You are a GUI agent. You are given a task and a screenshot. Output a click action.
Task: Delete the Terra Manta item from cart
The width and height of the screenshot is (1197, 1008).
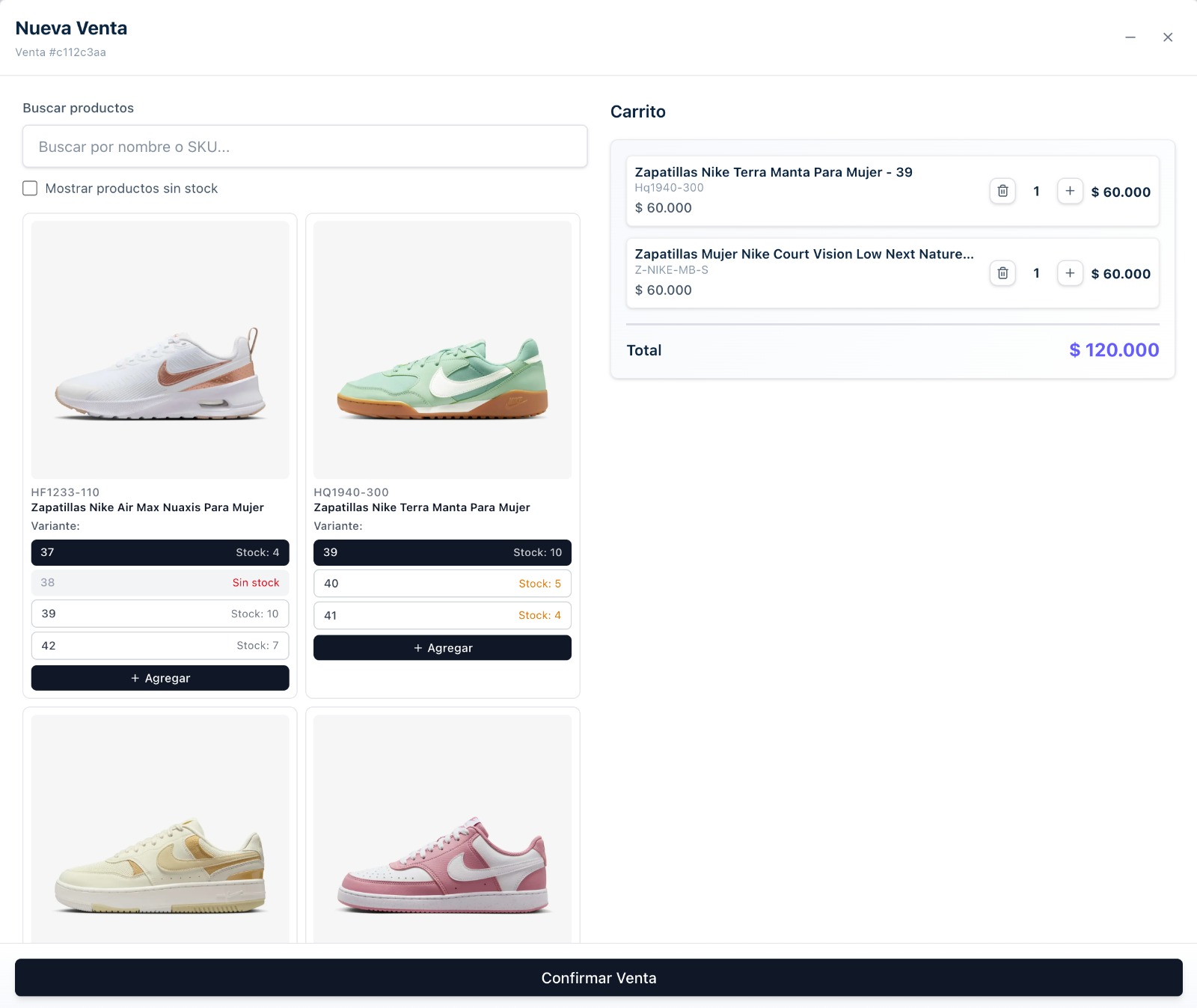tap(1002, 191)
